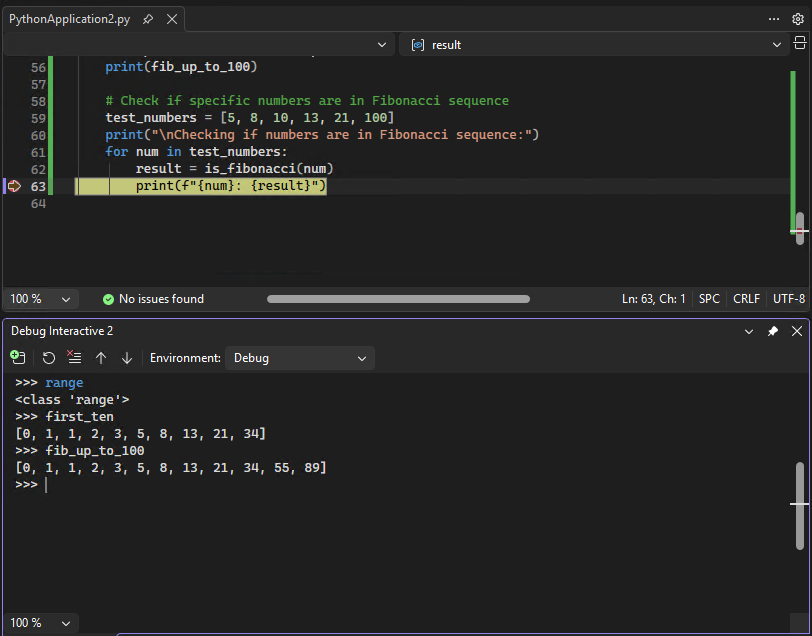Viewport: 812px width, 636px height.
Task: Close the PythonApplication2.py tab
Action: click(x=172, y=20)
